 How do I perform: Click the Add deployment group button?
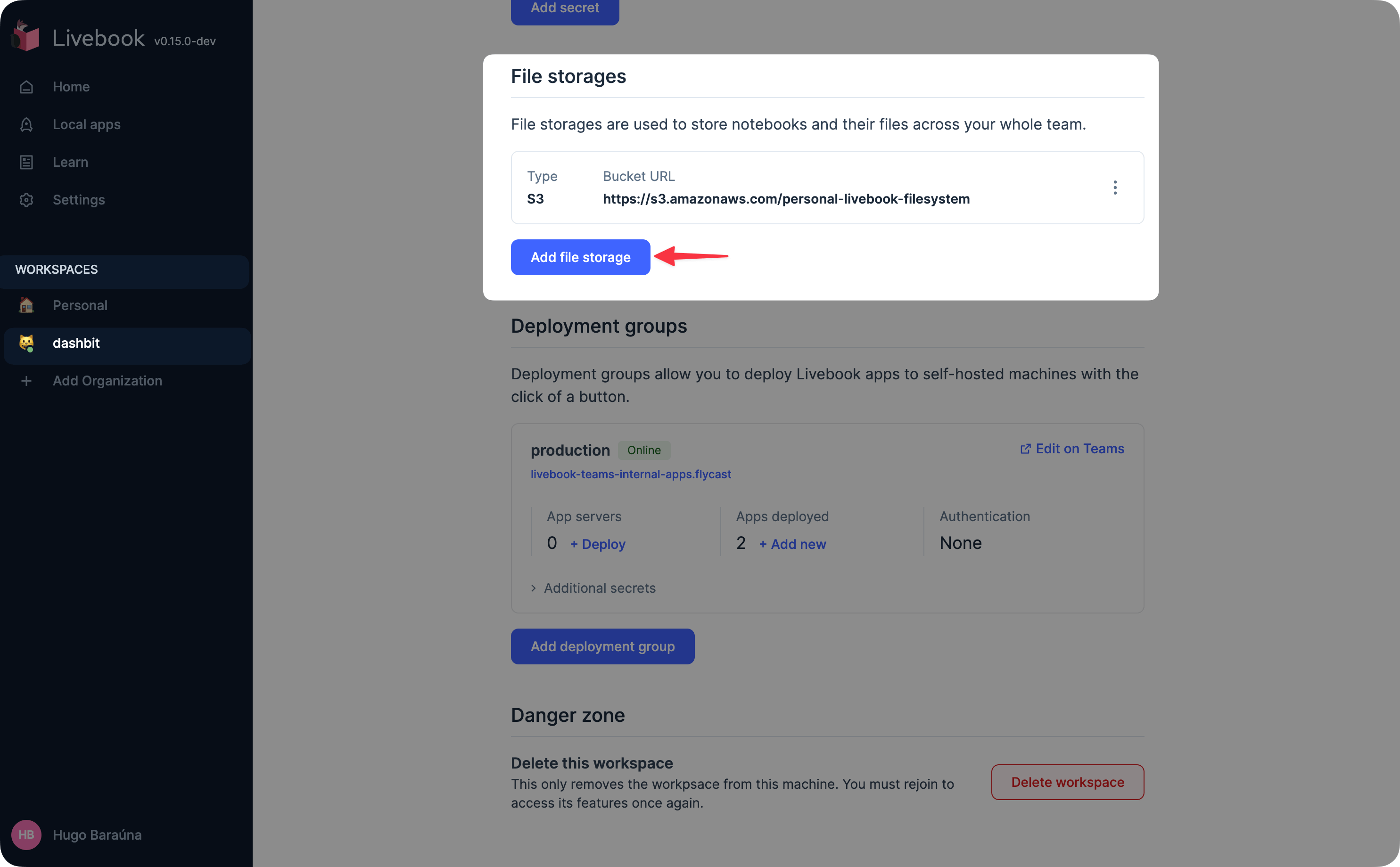tap(602, 646)
